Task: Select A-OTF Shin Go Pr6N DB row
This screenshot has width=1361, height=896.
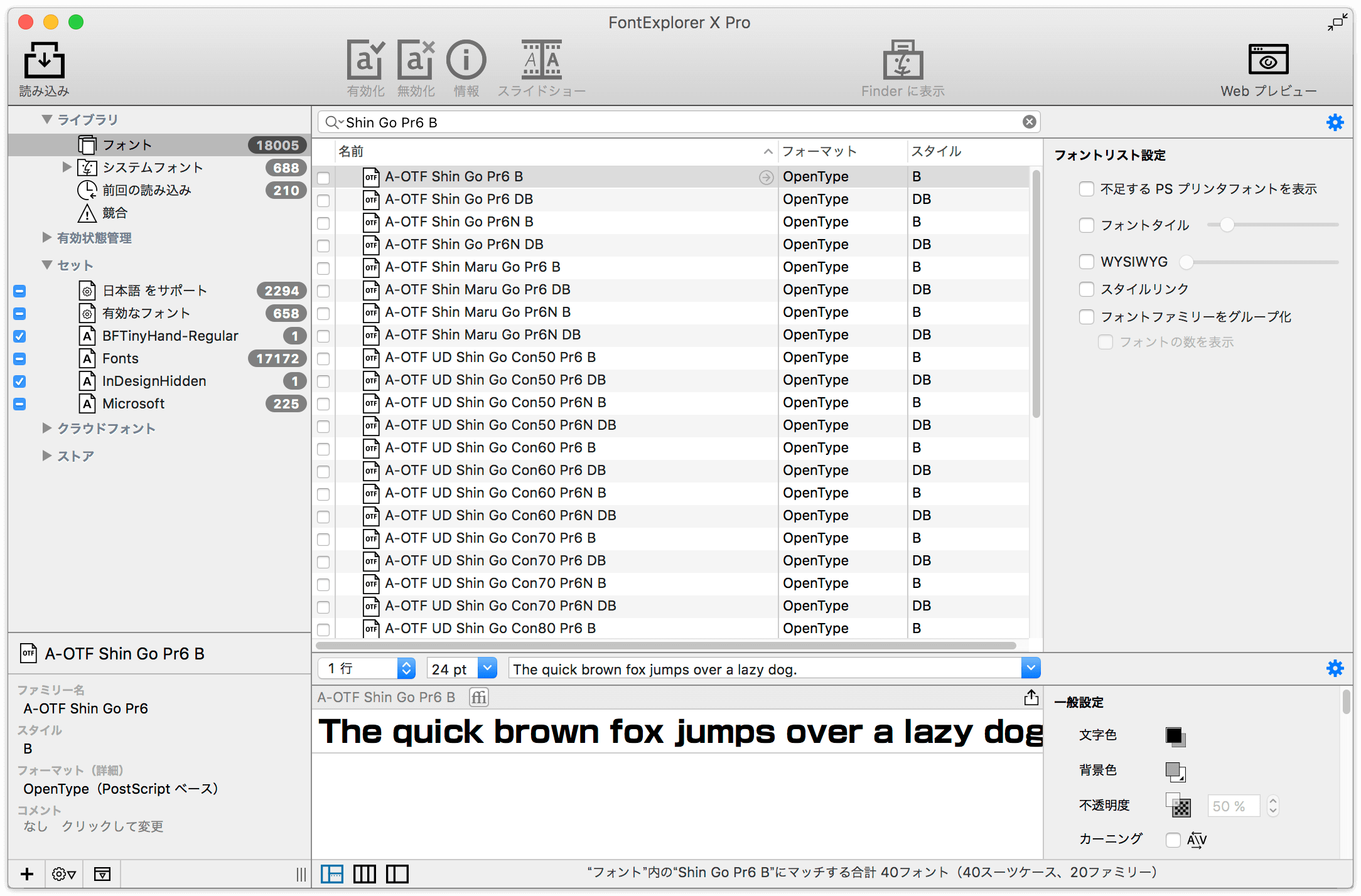Action: [x=670, y=245]
